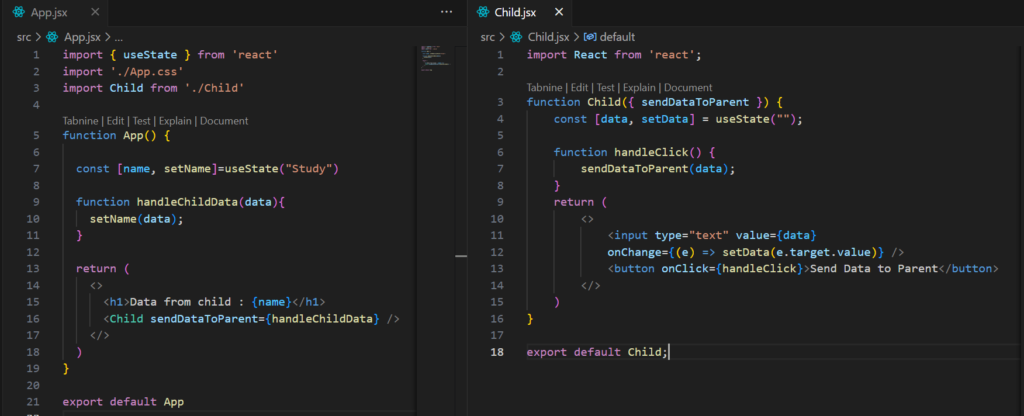1024x416 pixels.
Task: Click 'src' breadcrumb in Child.jsx editor
Action: (488, 37)
